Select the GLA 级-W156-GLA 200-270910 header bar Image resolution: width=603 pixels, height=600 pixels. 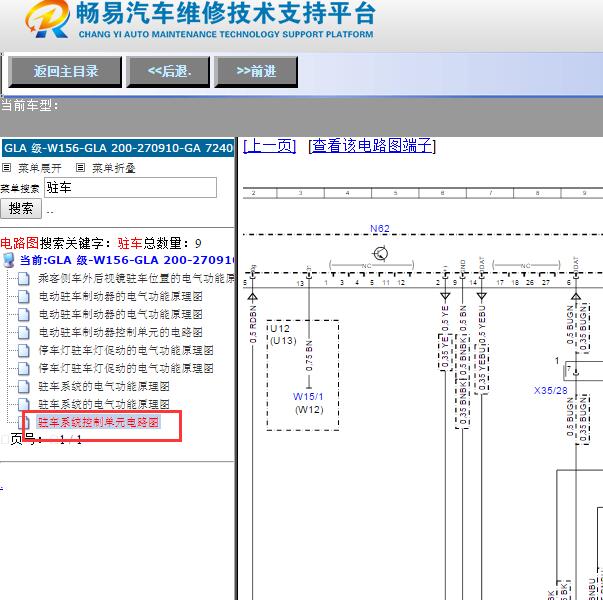tap(118, 148)
